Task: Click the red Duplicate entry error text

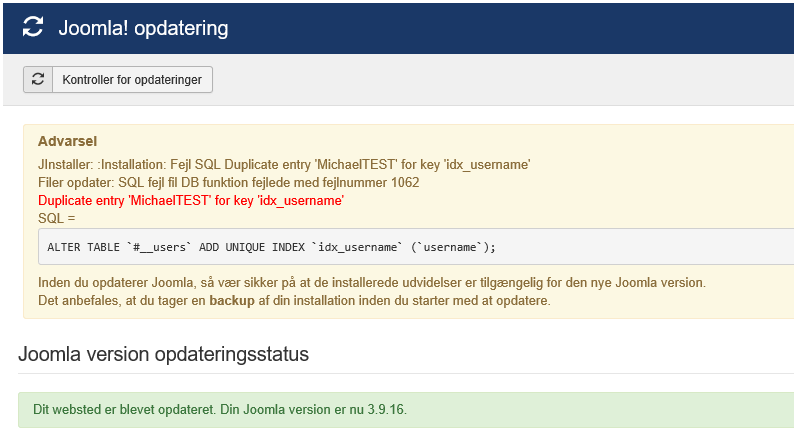Action: [x=191, y=200]
